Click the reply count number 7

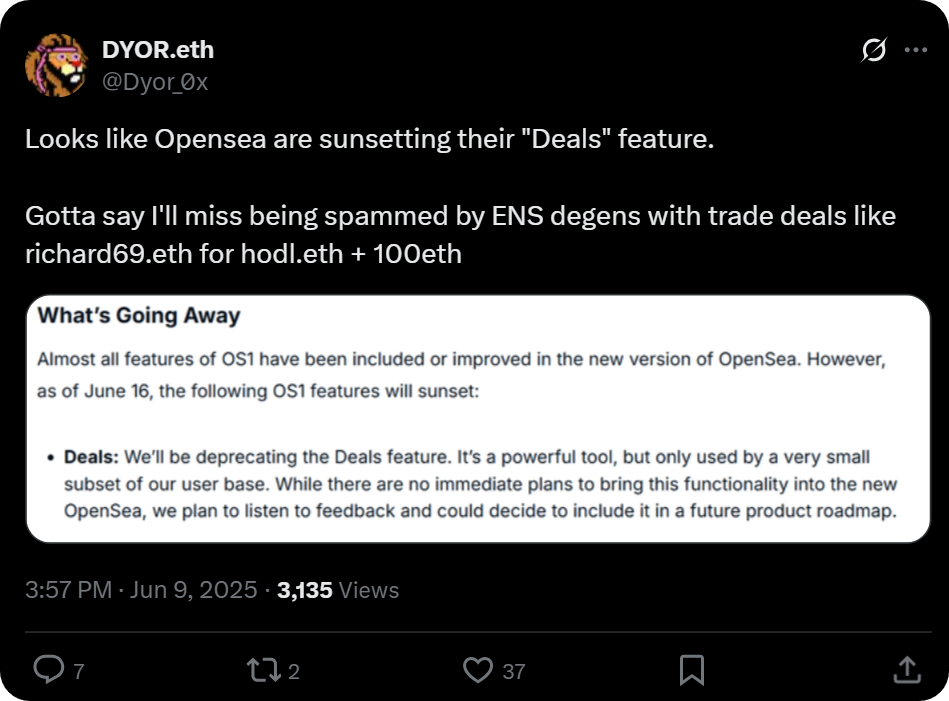[x=79, y=672]
